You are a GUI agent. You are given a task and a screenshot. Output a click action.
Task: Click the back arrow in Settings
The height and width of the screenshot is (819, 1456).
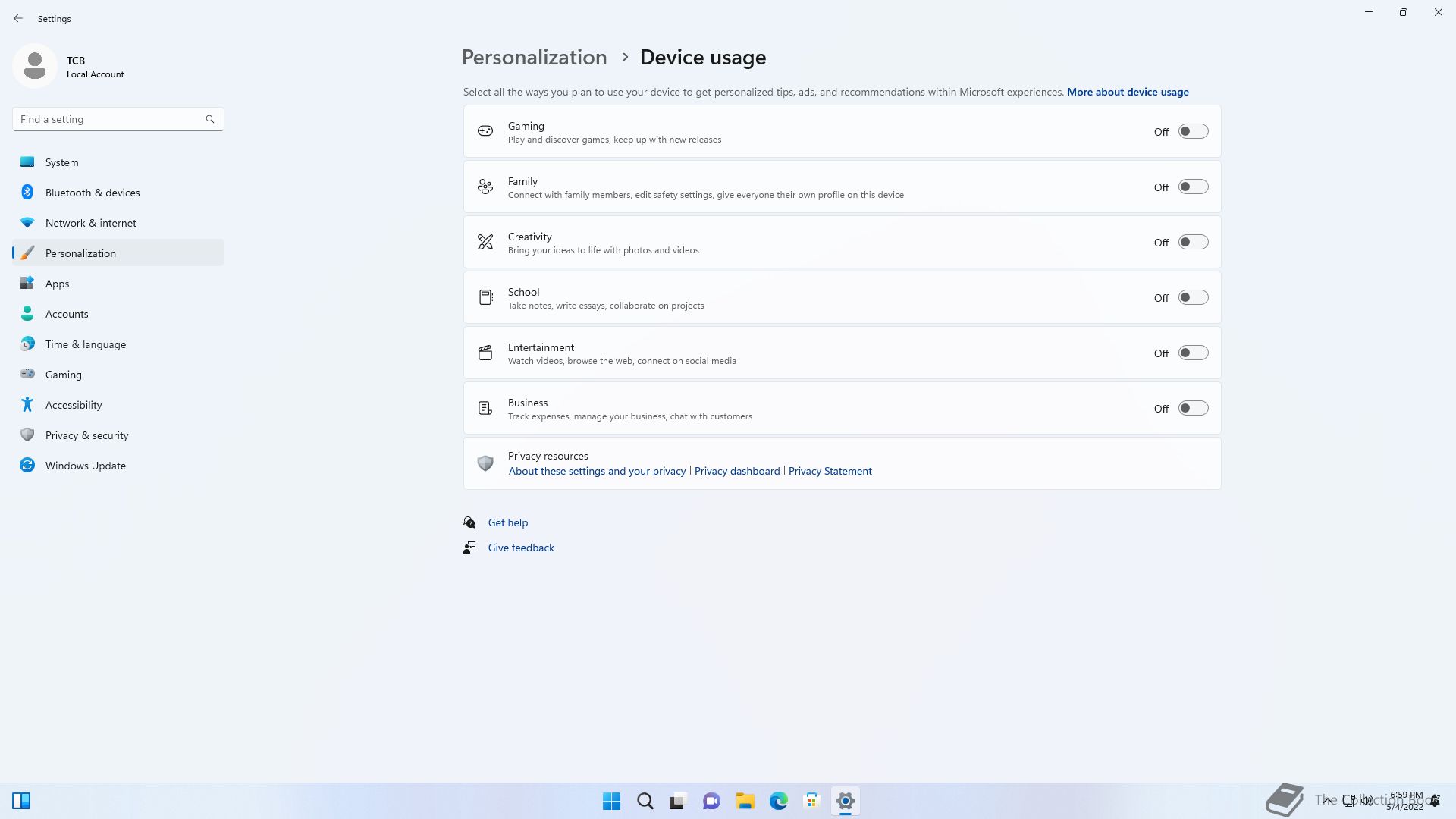click(x=18, y=18)
